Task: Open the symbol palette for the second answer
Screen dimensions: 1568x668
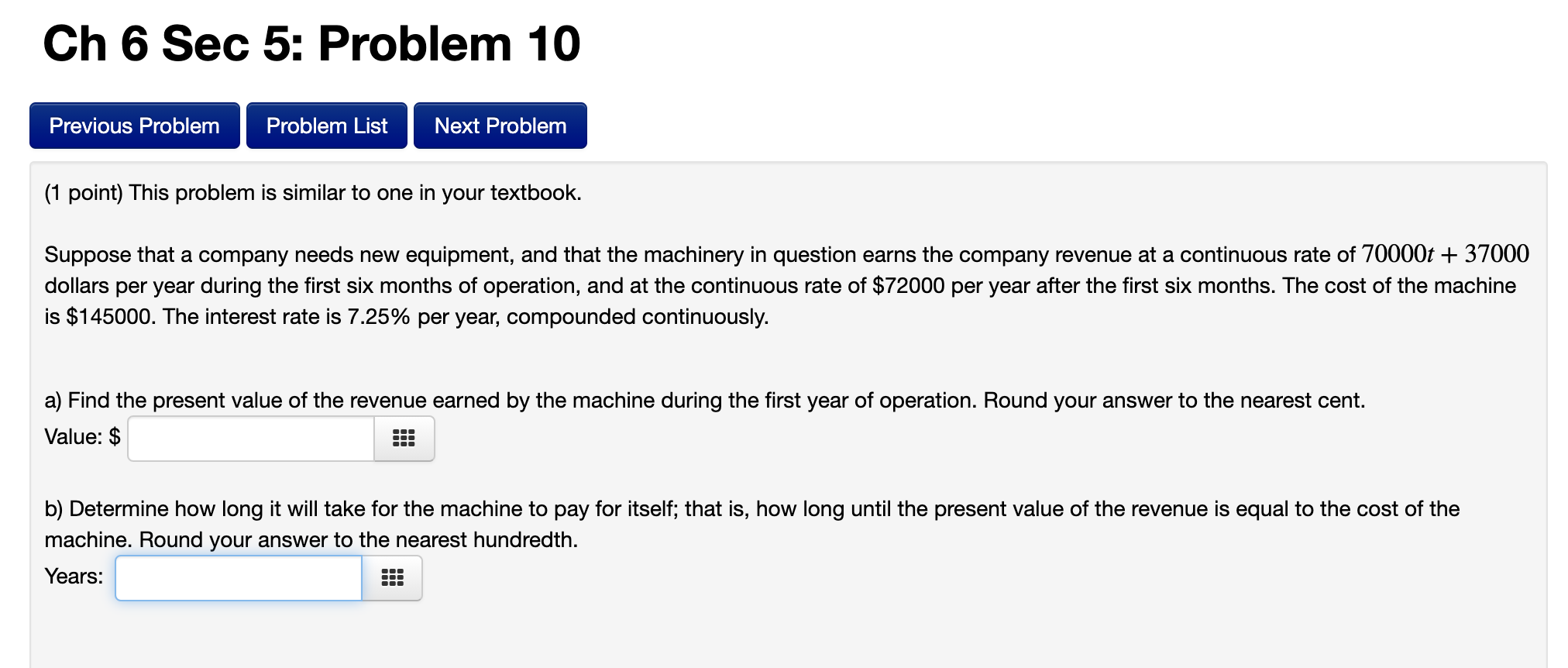Action: click(x=392, y=577)
